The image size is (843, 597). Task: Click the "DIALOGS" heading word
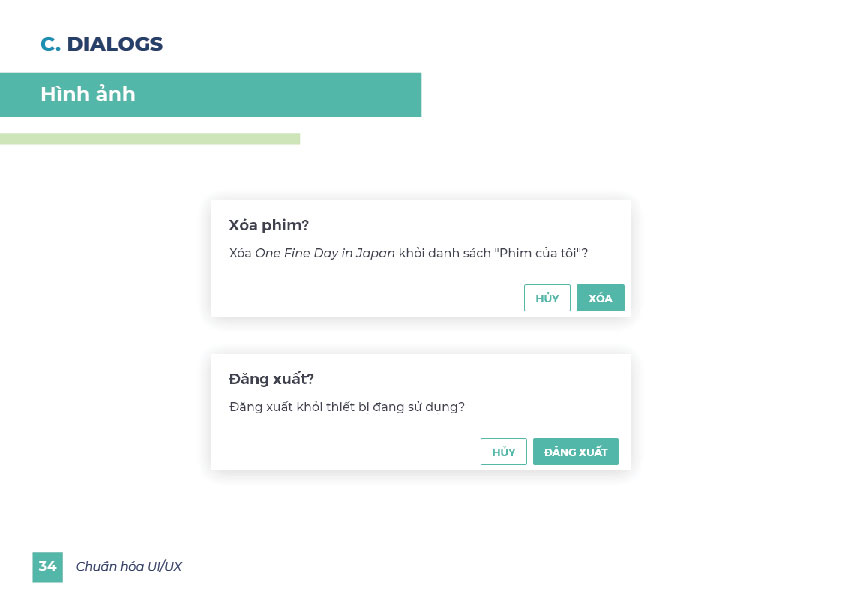click(x=114, y=44)
